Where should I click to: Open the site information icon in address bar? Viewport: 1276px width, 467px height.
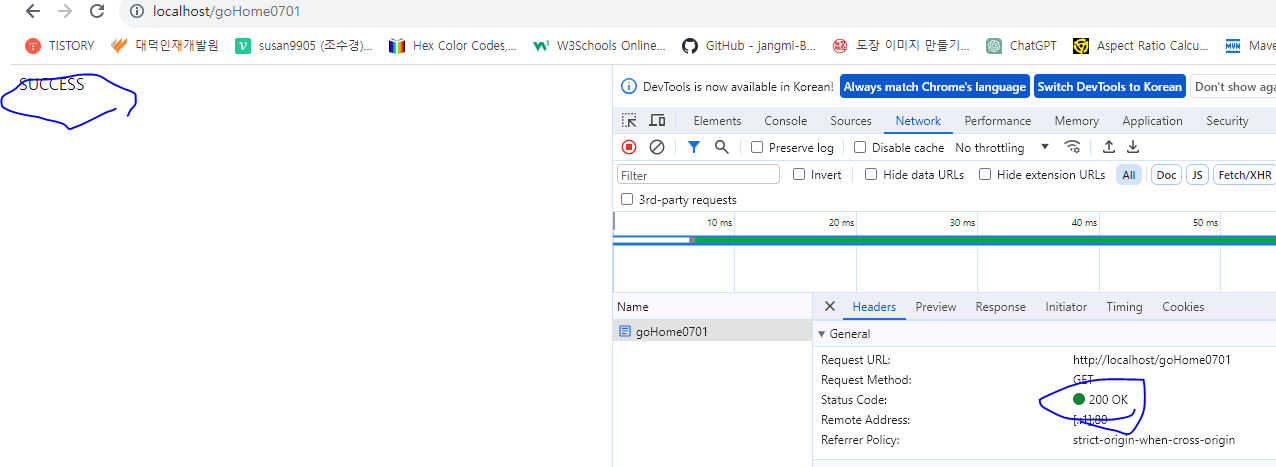137,12
